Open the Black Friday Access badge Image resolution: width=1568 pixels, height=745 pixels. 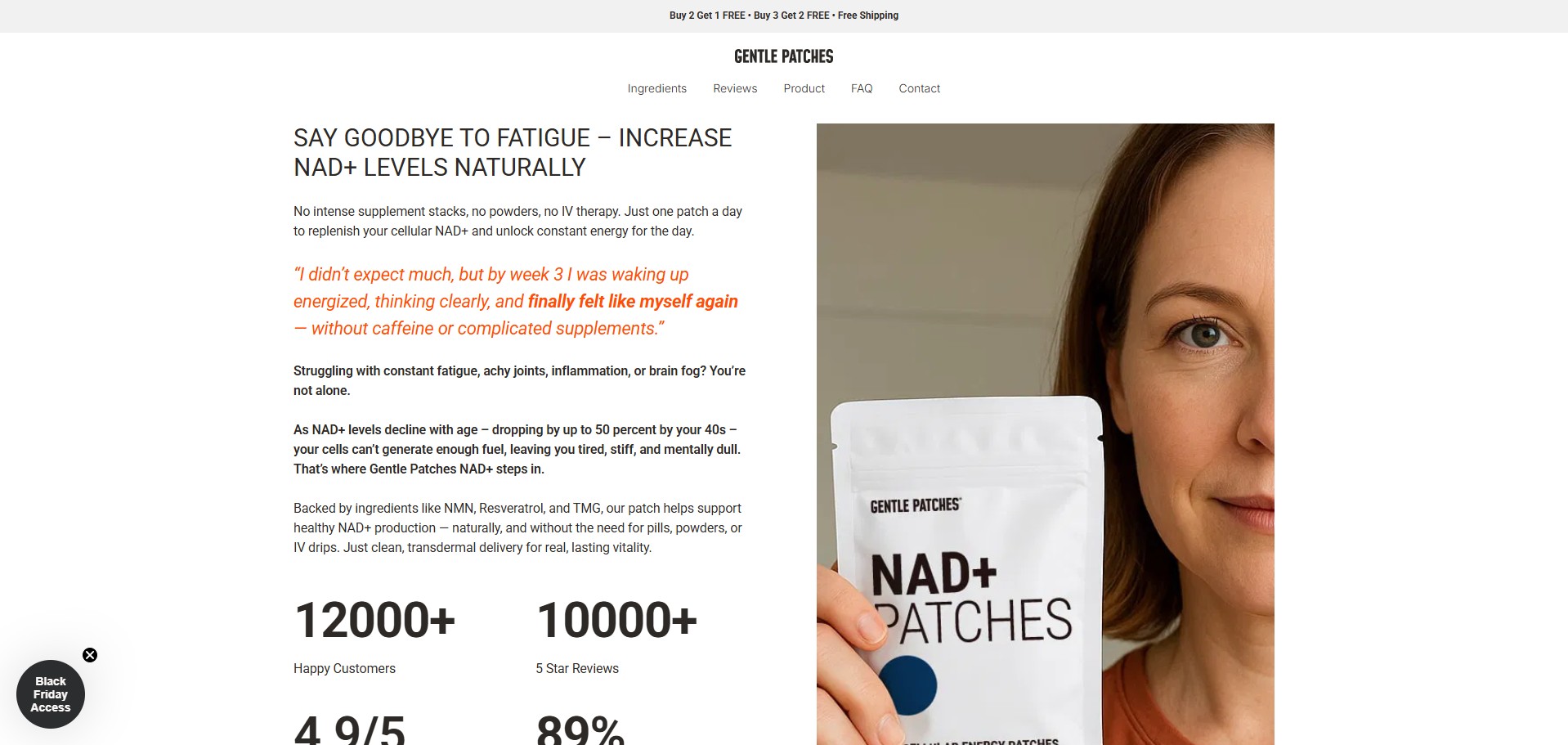(51, 694)
